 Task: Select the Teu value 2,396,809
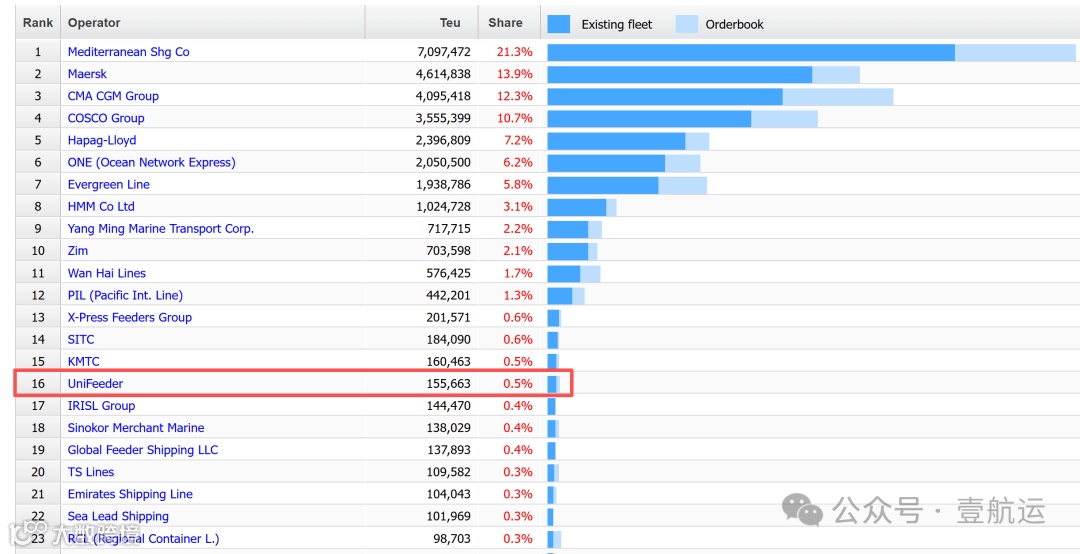[444, 140]
